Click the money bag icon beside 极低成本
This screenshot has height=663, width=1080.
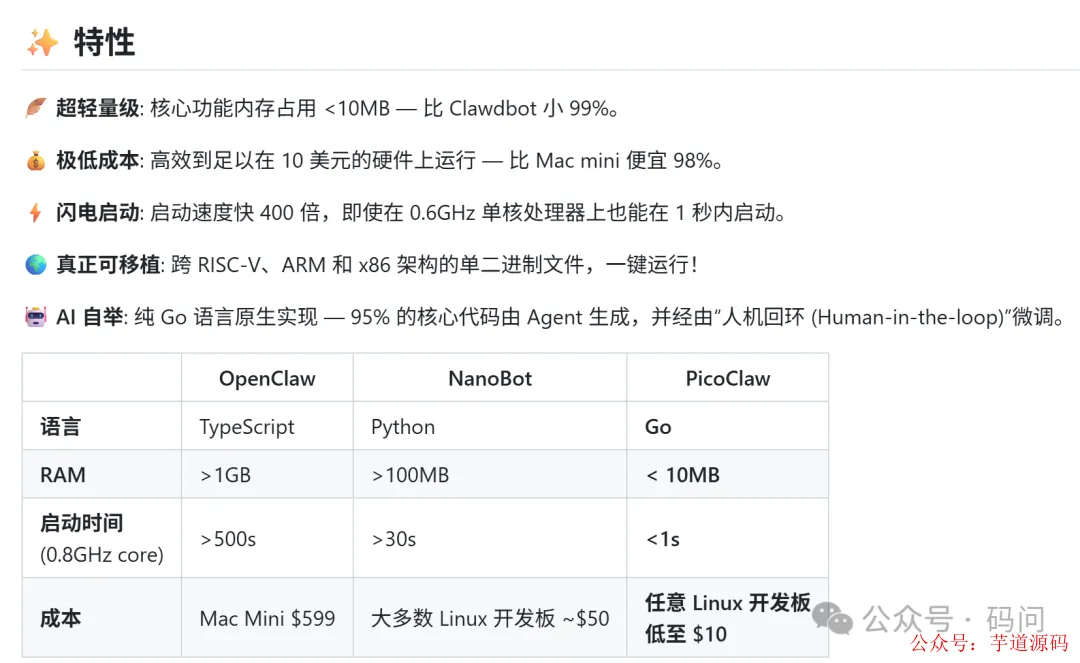pyautogui.click(x=35, y=160)
